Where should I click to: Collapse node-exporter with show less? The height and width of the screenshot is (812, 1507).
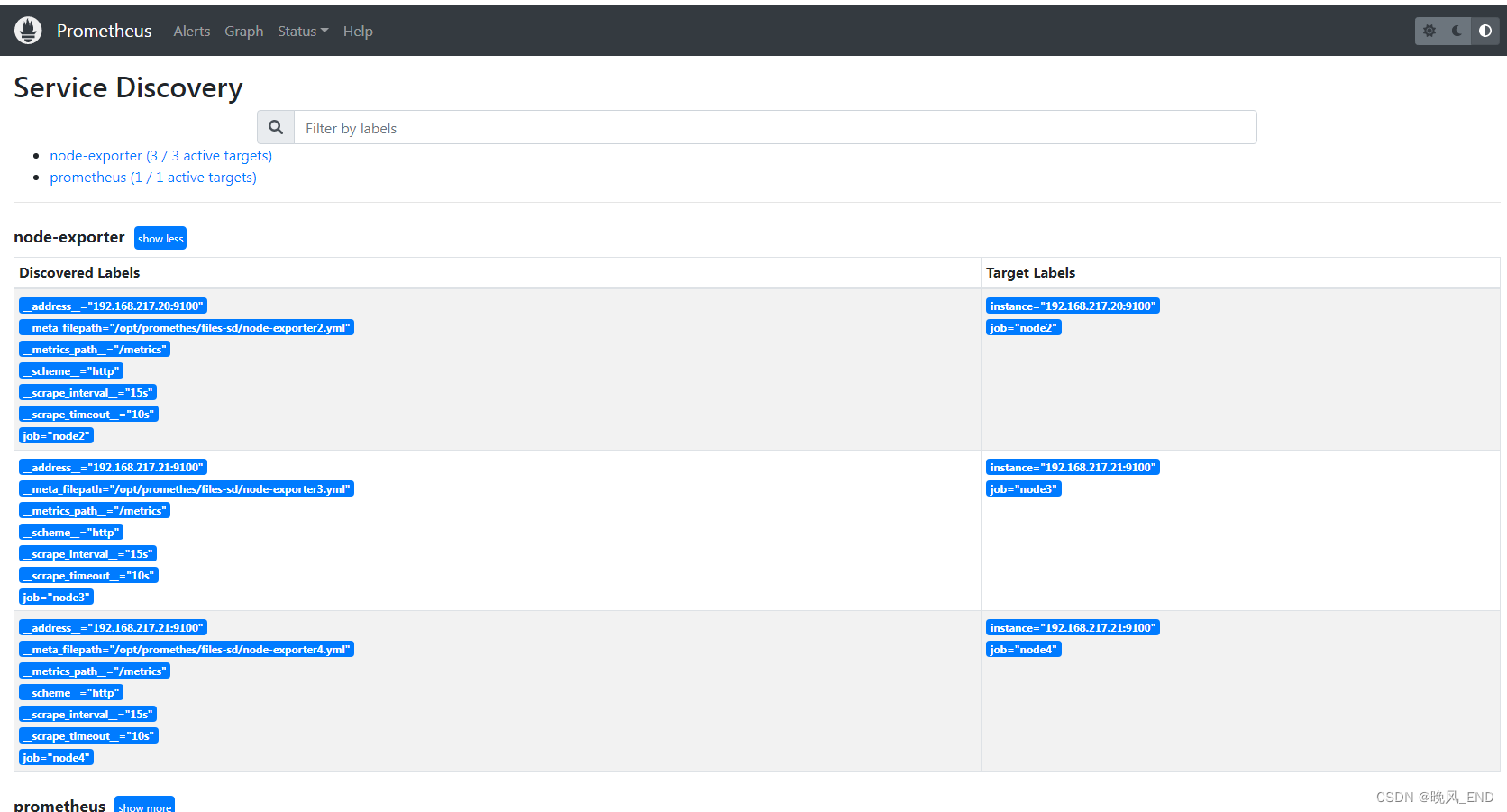(160, 238)
